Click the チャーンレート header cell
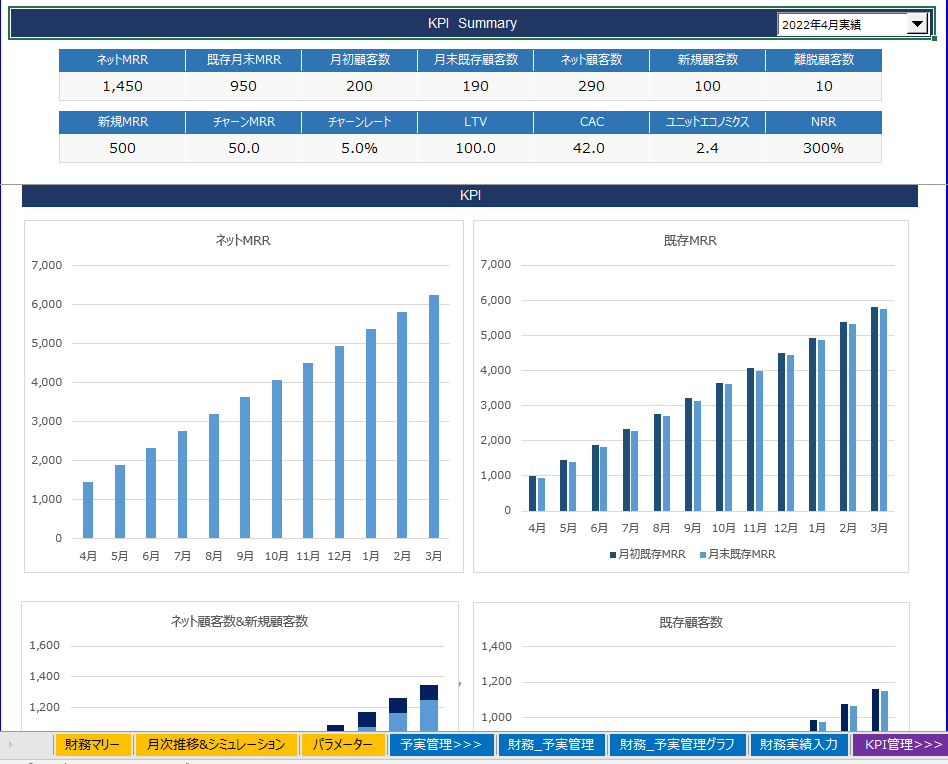The image size is (948, 764). pos(360,122)
